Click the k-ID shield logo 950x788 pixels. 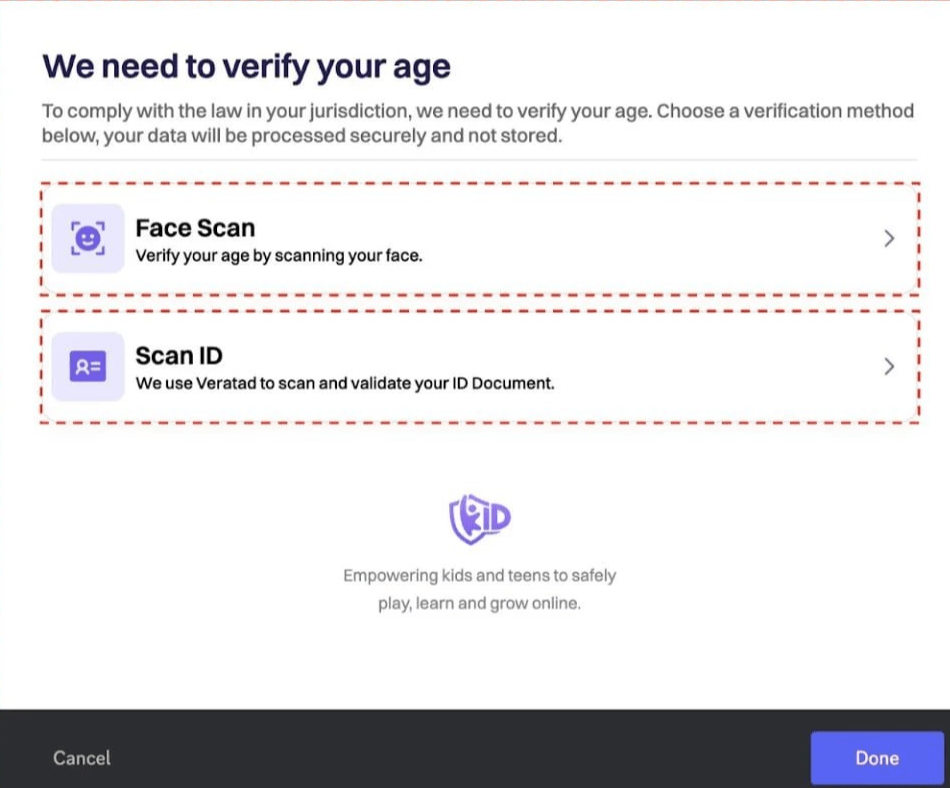click(x=480, y=518)
